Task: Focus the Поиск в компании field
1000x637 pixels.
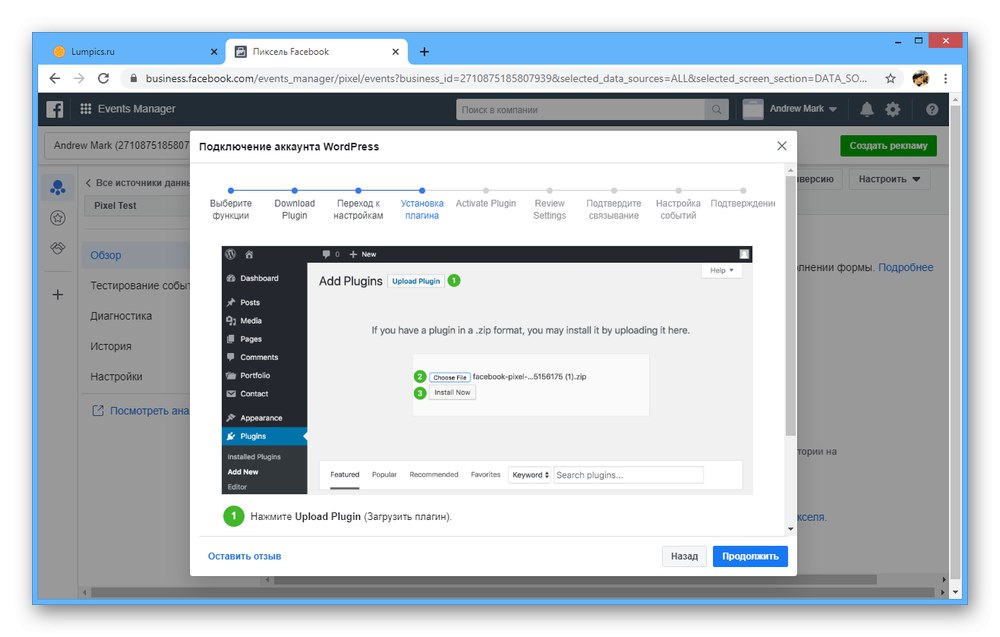Action: (580, 110)
